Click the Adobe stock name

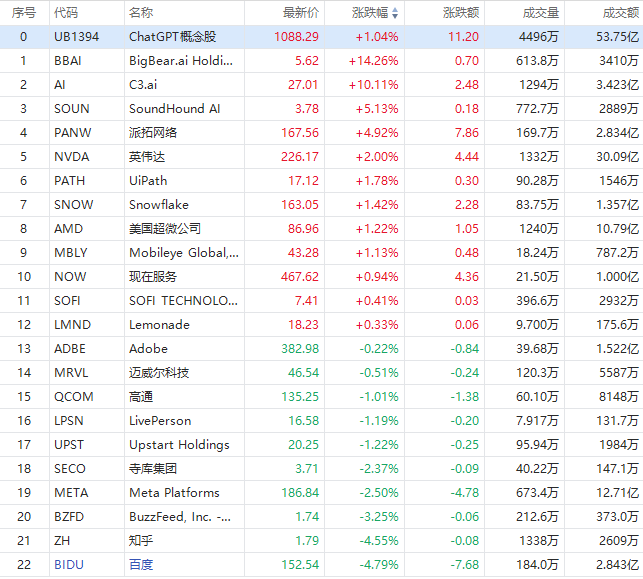coord(148,349)
